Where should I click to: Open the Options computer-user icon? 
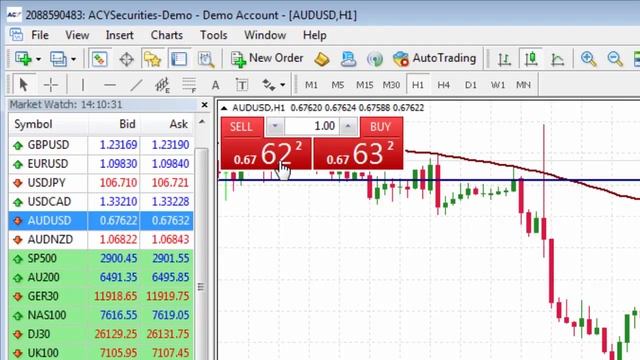348,59
